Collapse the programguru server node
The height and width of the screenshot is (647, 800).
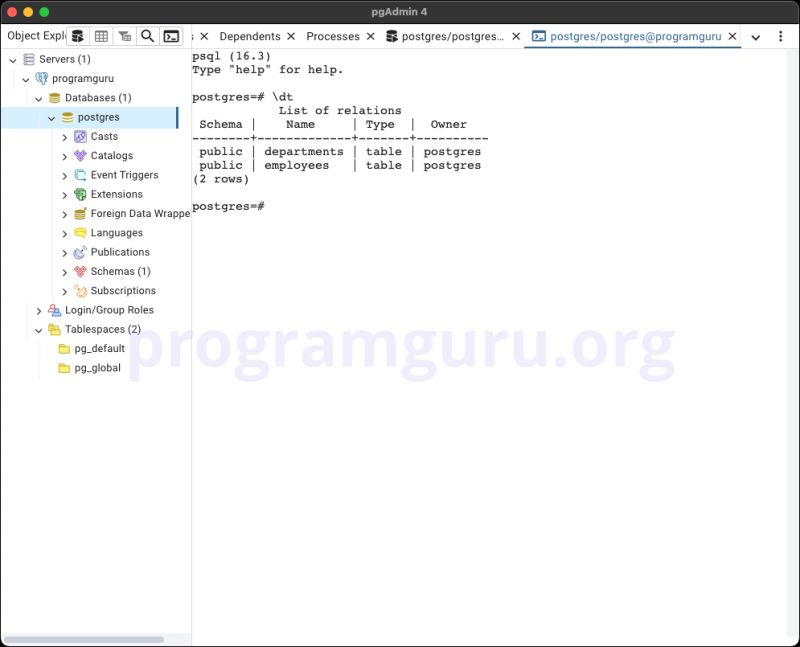(x=24, y=78)
